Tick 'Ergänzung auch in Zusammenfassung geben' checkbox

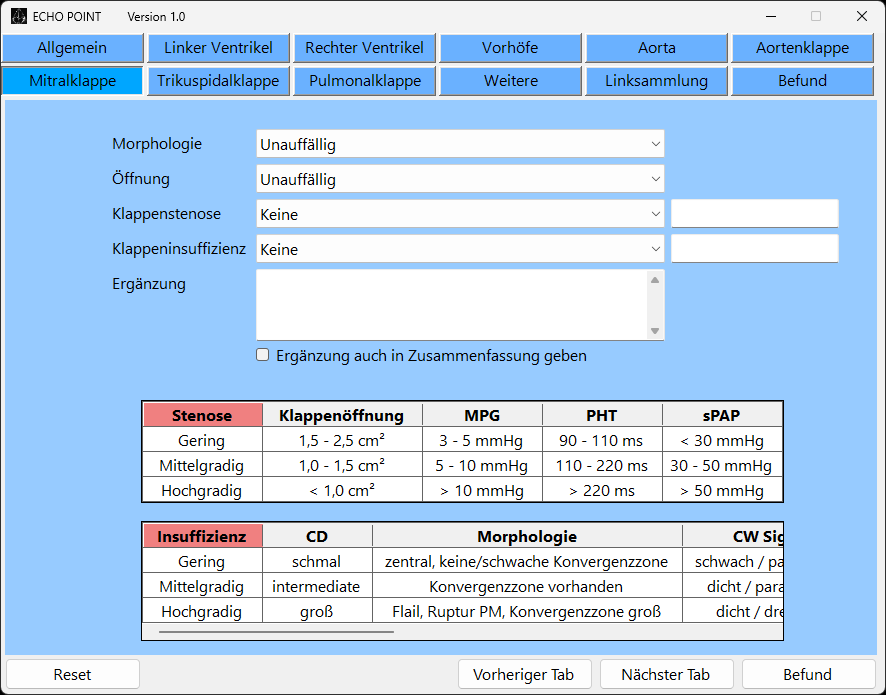click(x=263, y=355)
